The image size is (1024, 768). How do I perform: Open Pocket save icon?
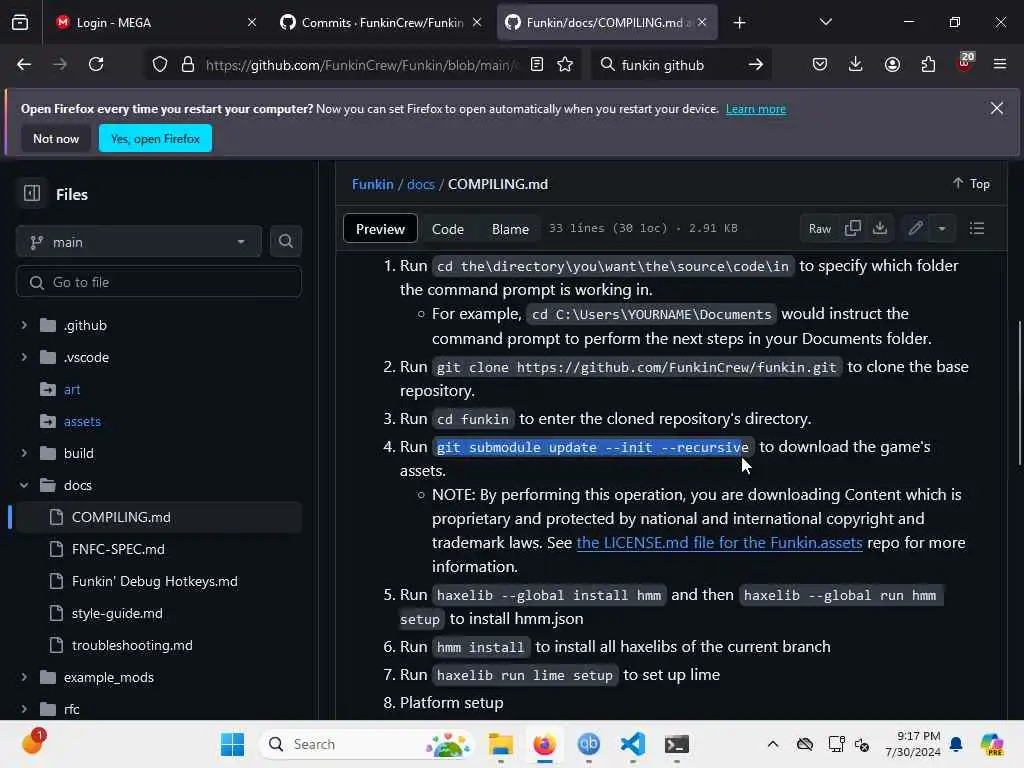point(820,64)
